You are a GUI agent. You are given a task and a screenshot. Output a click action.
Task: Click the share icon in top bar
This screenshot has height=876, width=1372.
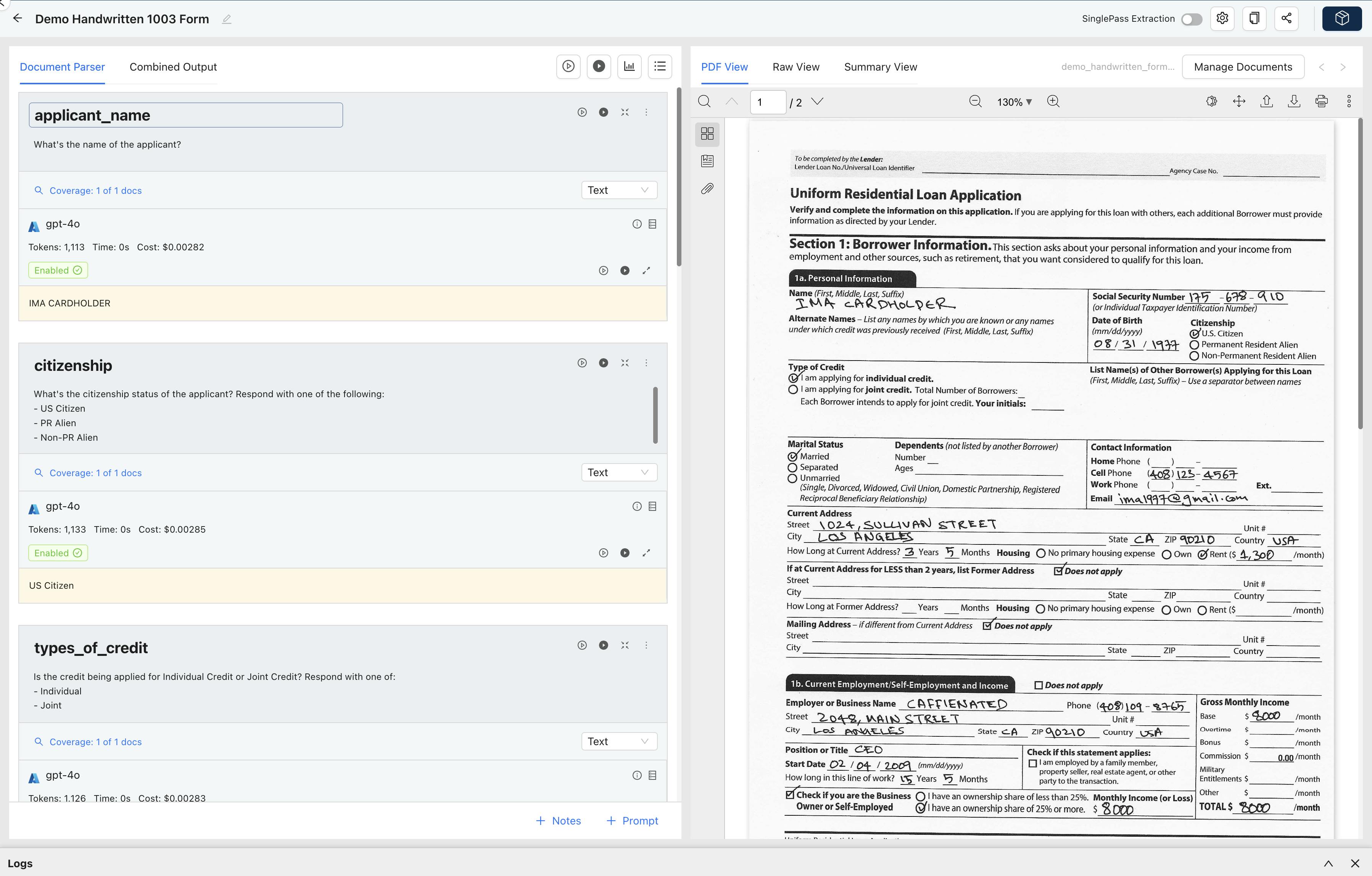tap(1286, 19)
